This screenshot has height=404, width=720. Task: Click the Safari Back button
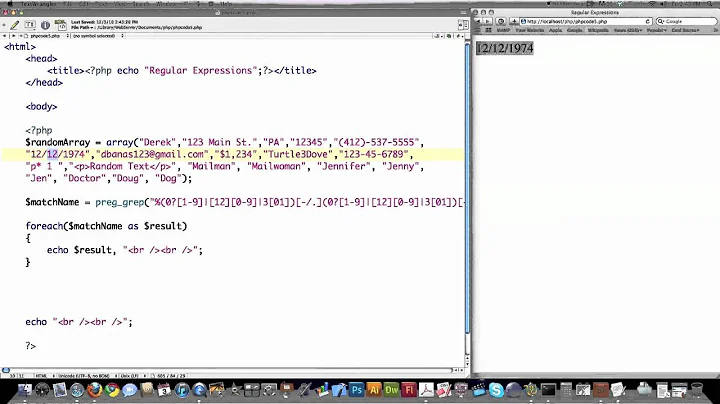tap(478, 22)
